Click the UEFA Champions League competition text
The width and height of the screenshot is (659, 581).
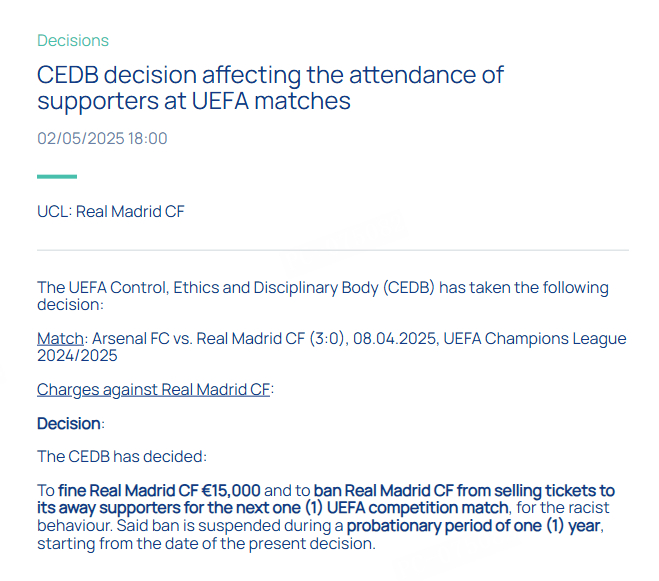(535, 339)
